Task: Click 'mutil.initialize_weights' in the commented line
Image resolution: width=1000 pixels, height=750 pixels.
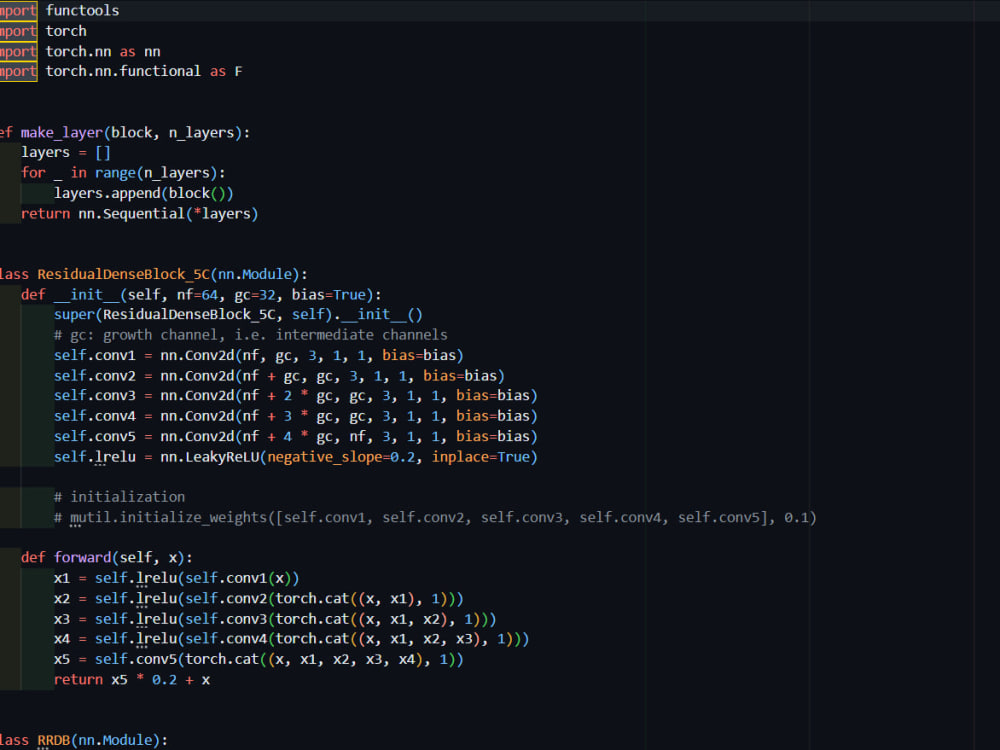Action: (x=168, y=517)
